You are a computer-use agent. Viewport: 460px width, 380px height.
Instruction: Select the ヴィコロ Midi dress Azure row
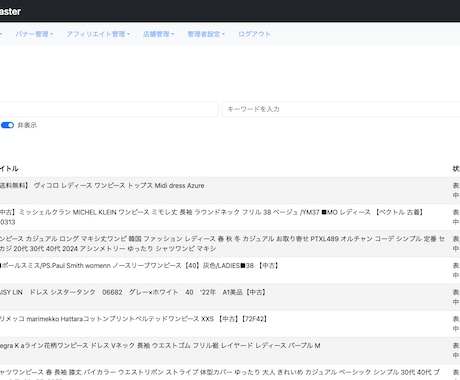230,190
